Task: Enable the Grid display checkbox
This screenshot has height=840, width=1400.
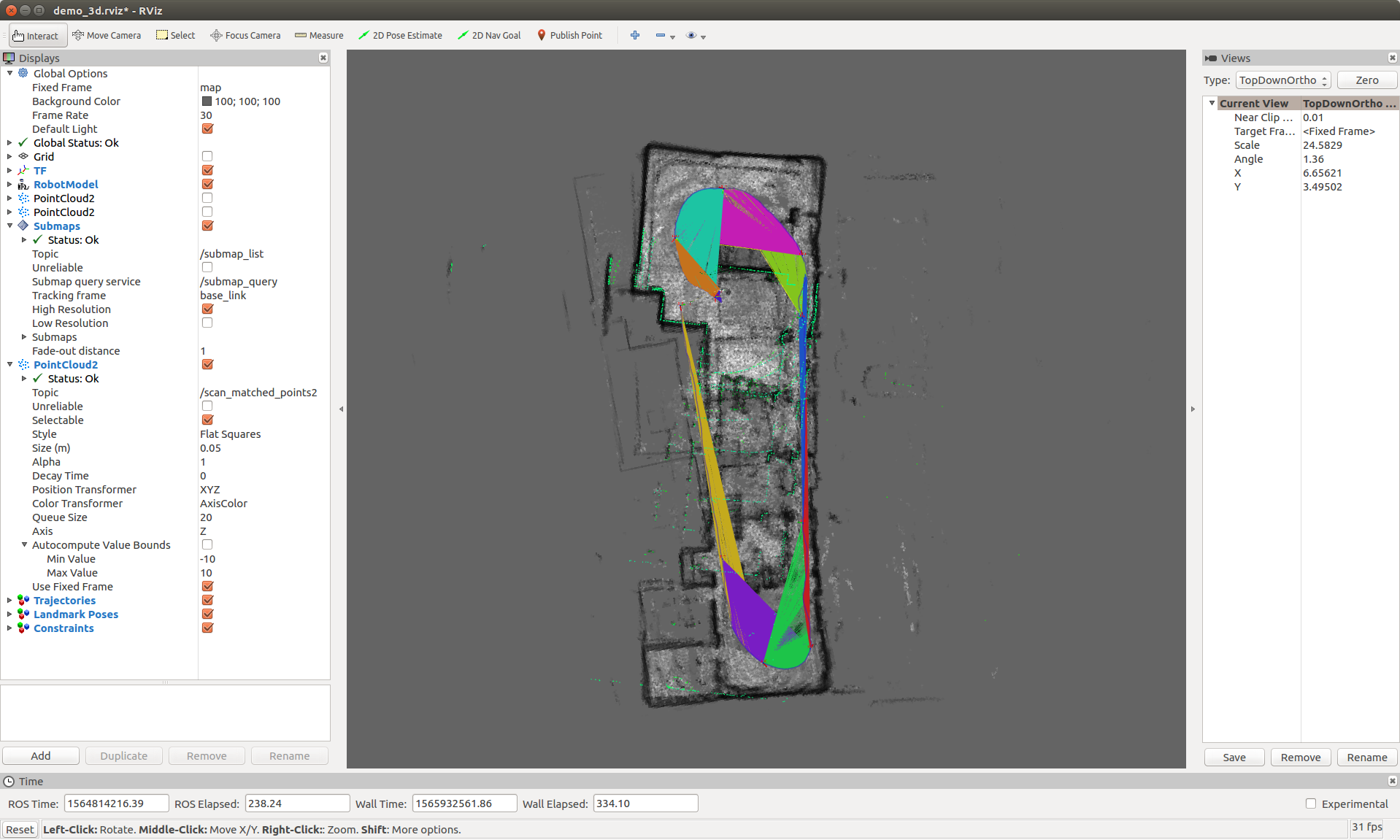Action: point(207,155)
